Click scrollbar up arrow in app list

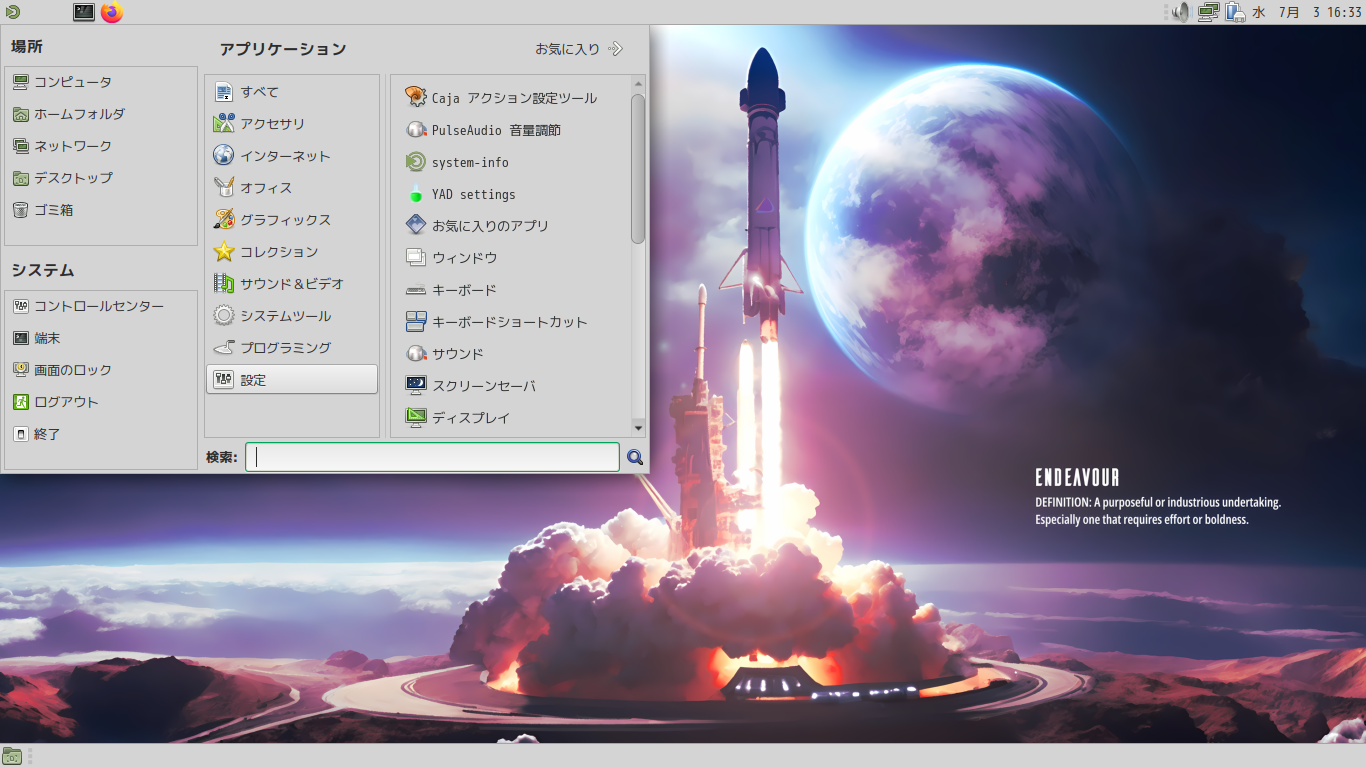(x=638, y=84)
